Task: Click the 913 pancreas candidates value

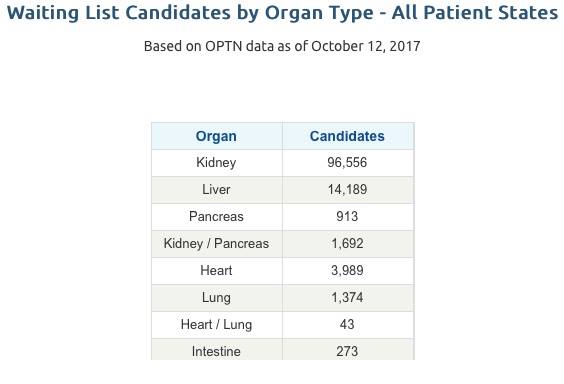Action: pyautogui.click(x=347, y=216)
